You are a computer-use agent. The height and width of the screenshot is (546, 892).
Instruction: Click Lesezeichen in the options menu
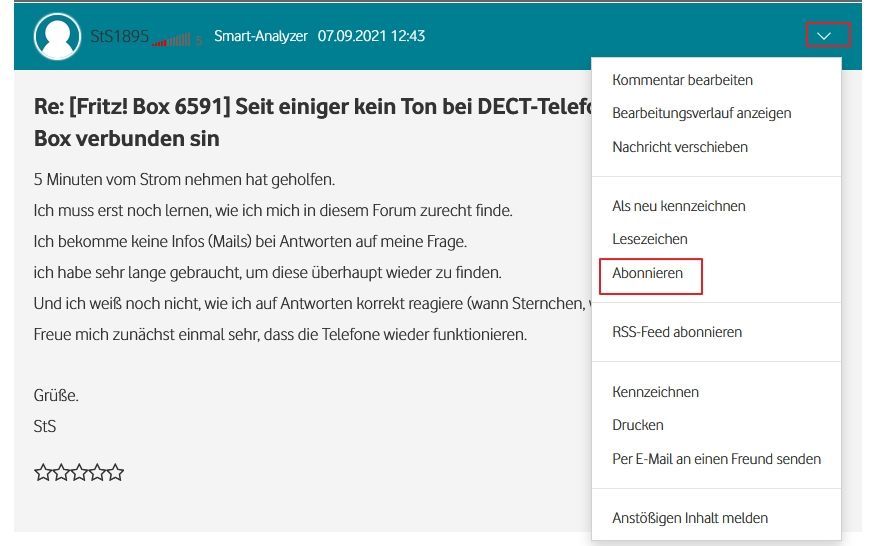point(650,239)
